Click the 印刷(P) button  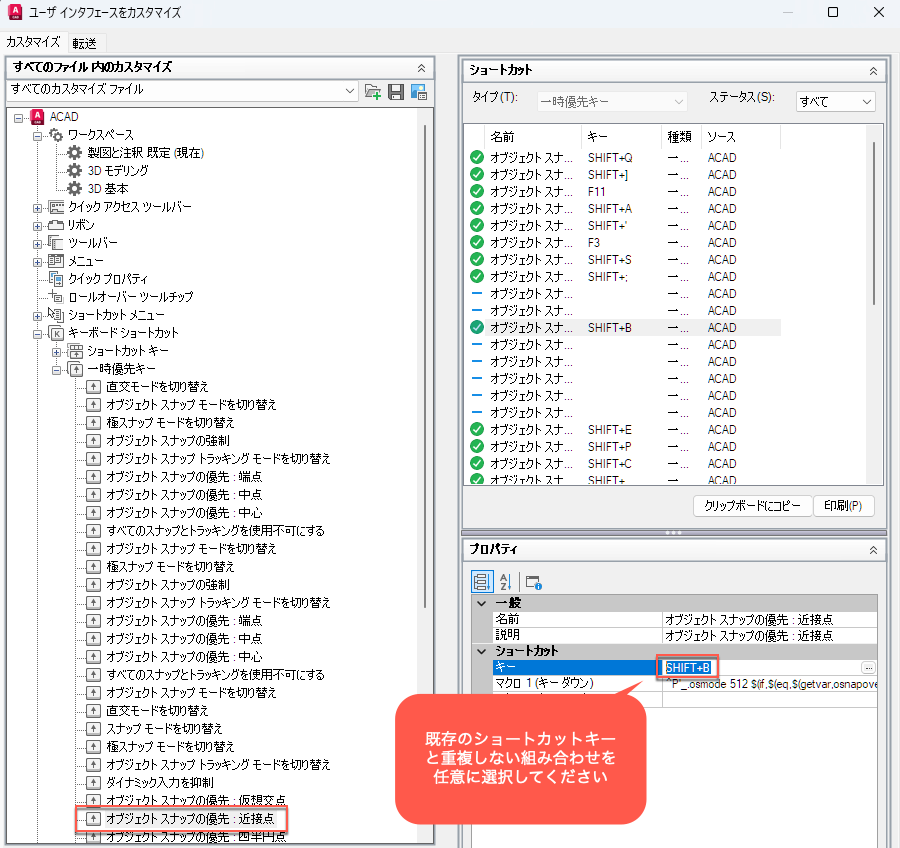843,506
